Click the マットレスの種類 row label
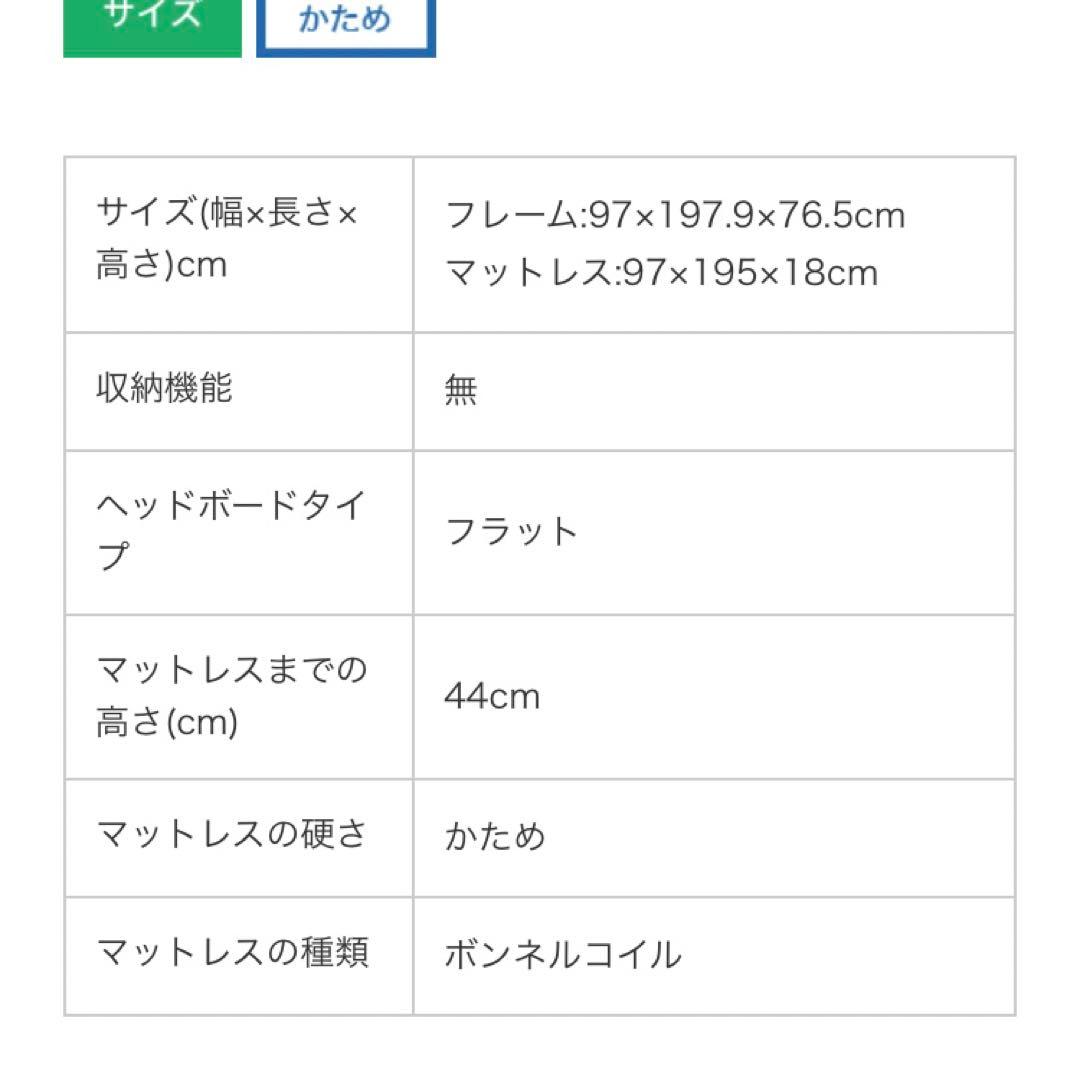Screen dimensions: 1080x1080 click(232, 952)
